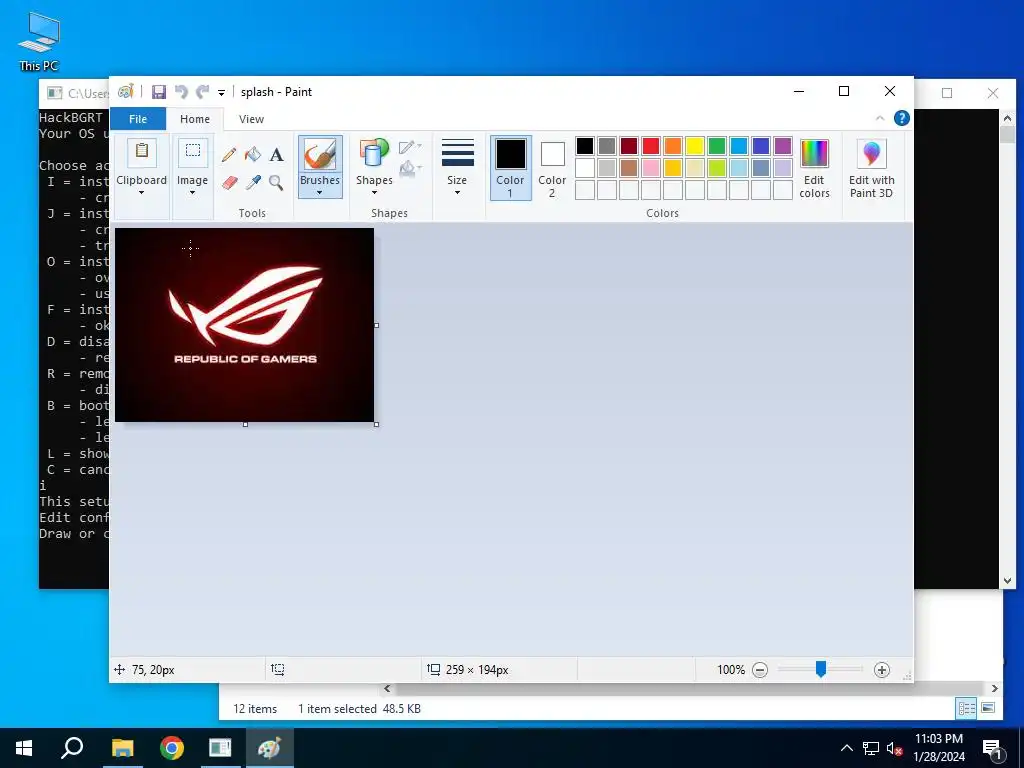Switch to details view in Explorer window
The height and width of the screenshot is (768, 1024).
click(967, 708)
